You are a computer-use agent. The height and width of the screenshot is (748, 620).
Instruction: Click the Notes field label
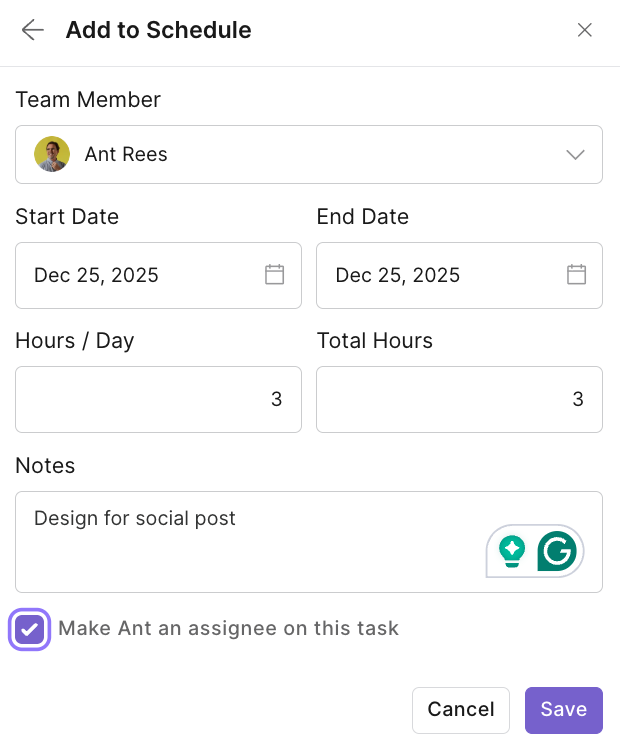pos(45,465)
